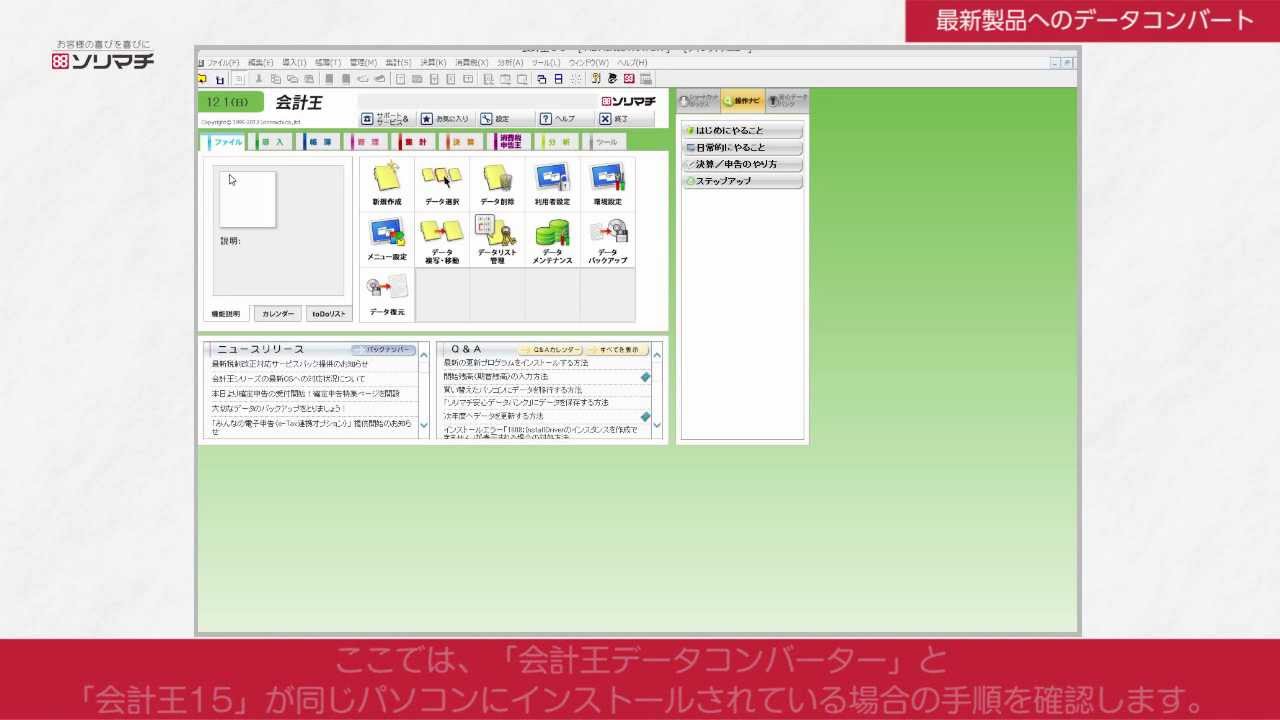
Task: Open Q&A item 買い替えたパソコンにデータを移行する方法
Action: [513, 389]
